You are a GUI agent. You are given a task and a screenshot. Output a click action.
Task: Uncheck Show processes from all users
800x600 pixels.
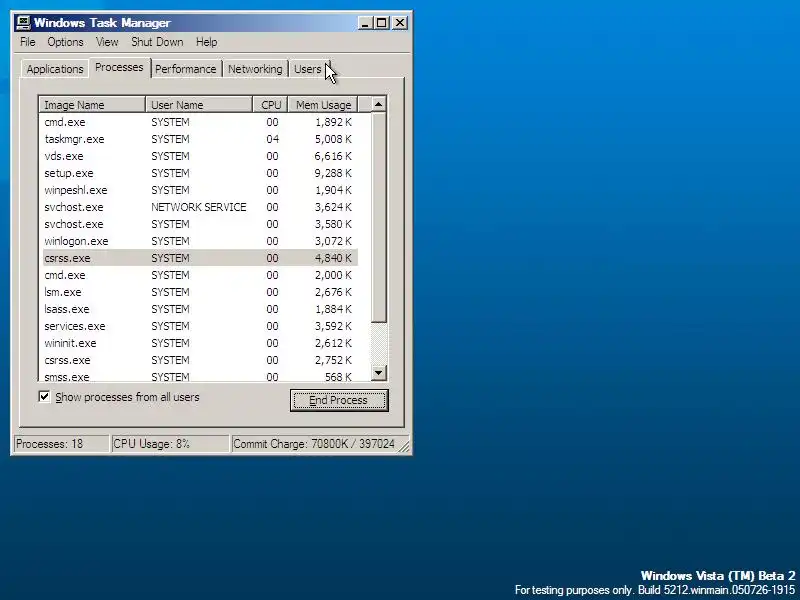pyautogui.click(x=44, y=396)
